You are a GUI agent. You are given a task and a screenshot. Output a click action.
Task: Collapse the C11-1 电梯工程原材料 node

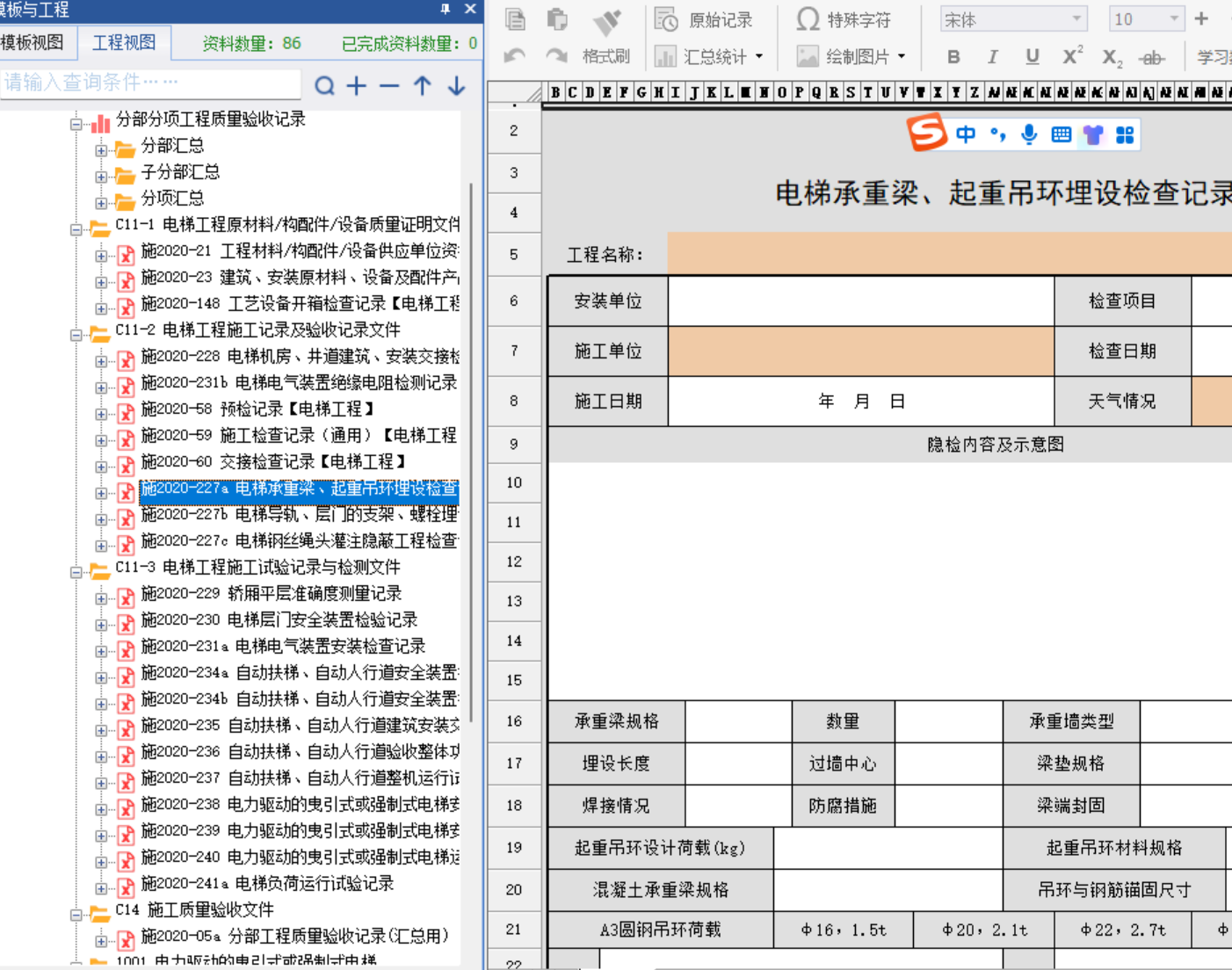click(76, 229)
